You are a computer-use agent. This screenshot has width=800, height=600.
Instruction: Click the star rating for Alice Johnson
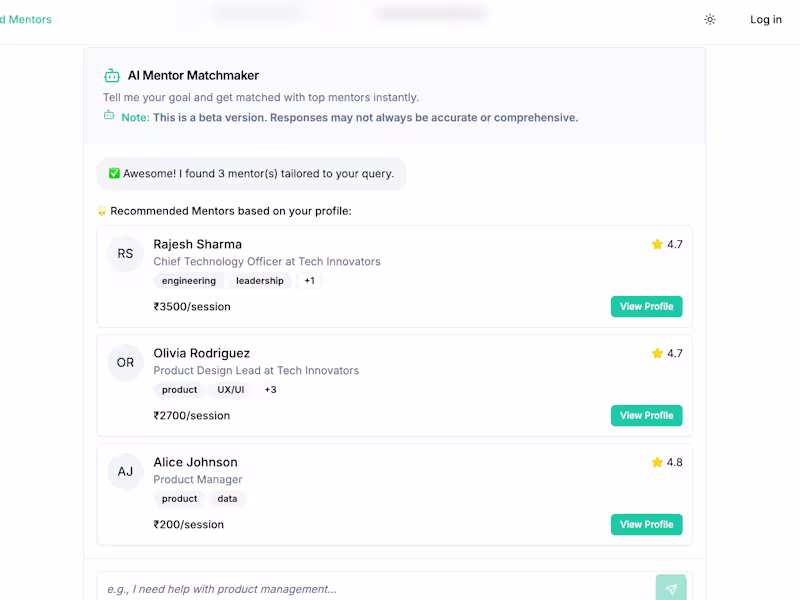[657, 462]
